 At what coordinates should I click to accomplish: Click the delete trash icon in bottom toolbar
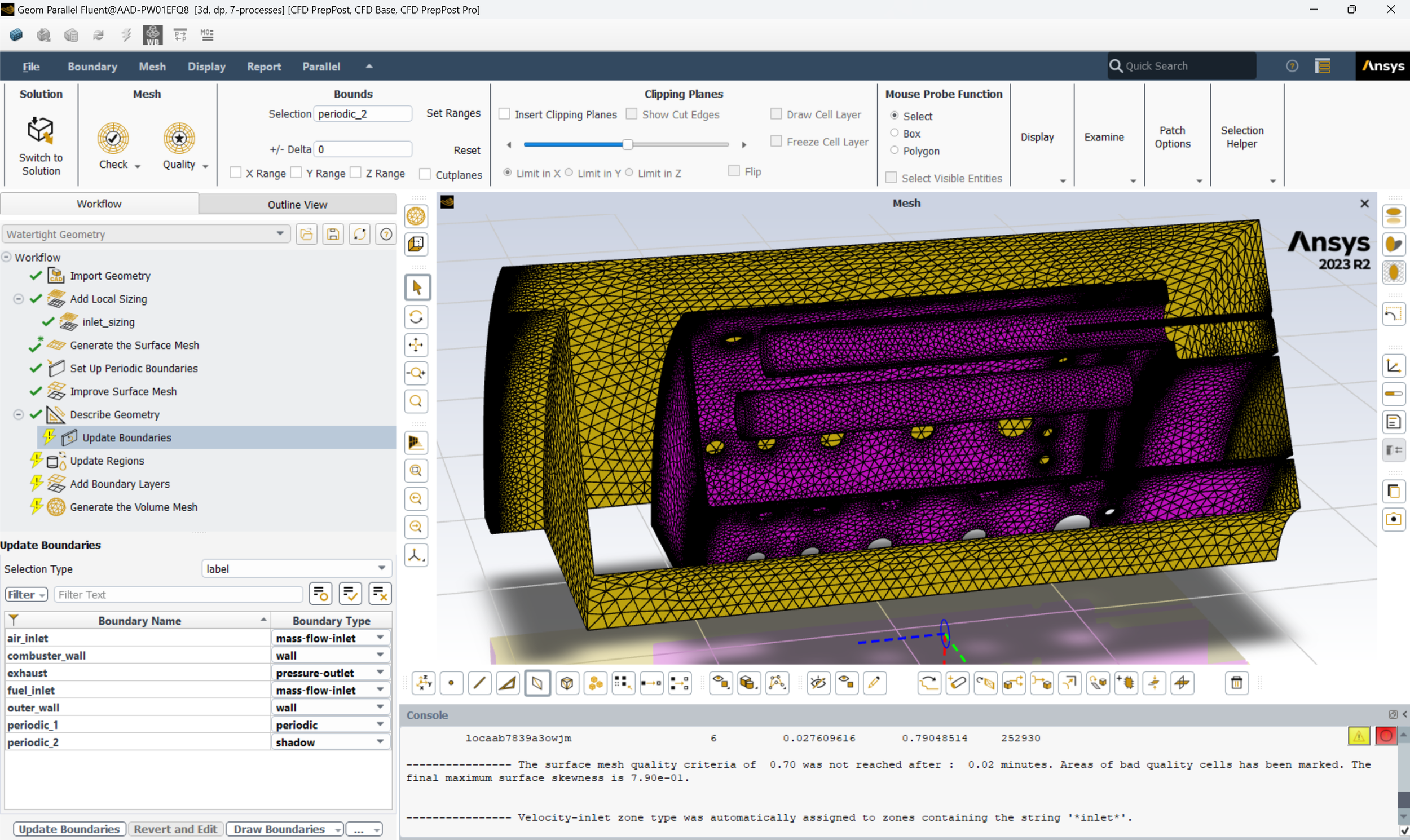tap(1236, 683)
